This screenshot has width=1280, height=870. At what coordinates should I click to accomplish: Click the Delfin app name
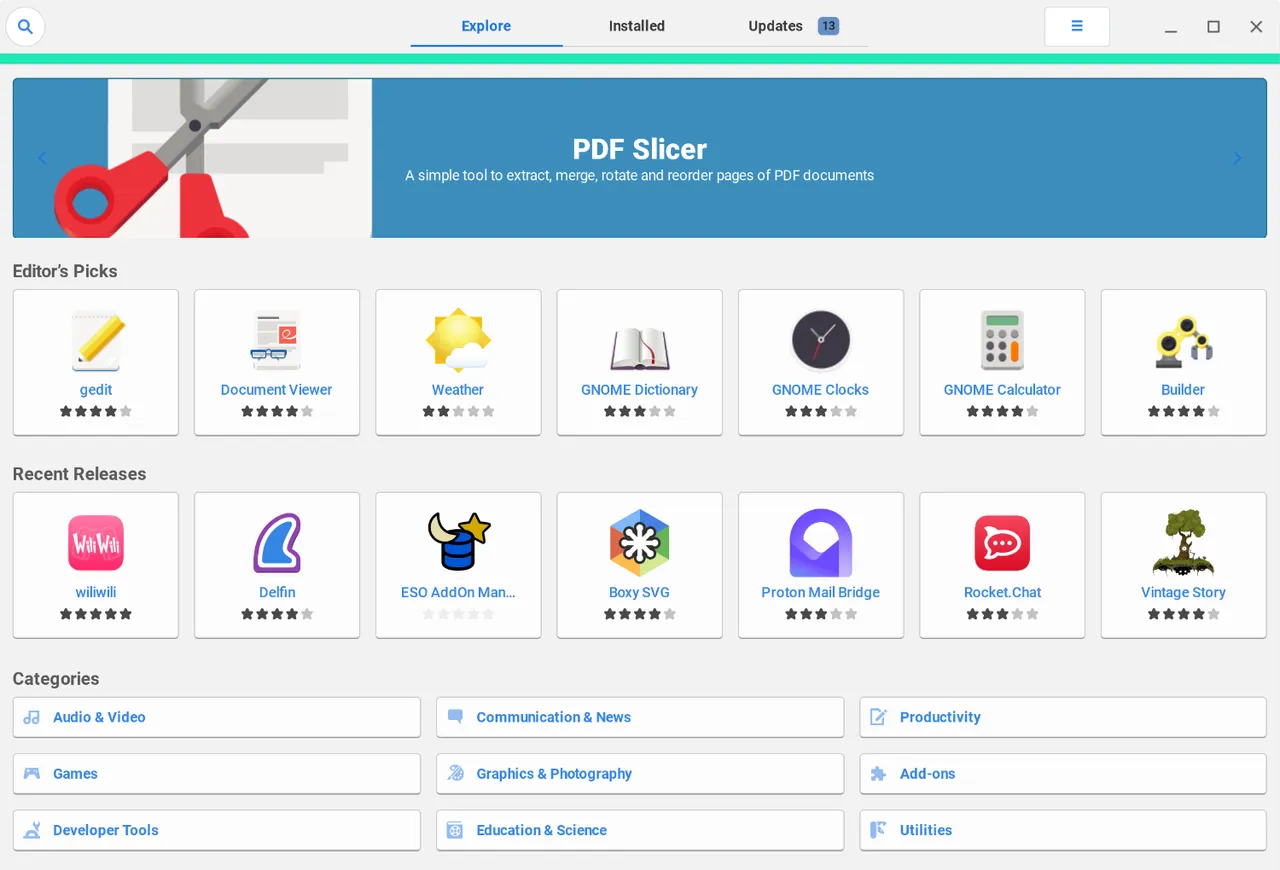click(277, 592)
